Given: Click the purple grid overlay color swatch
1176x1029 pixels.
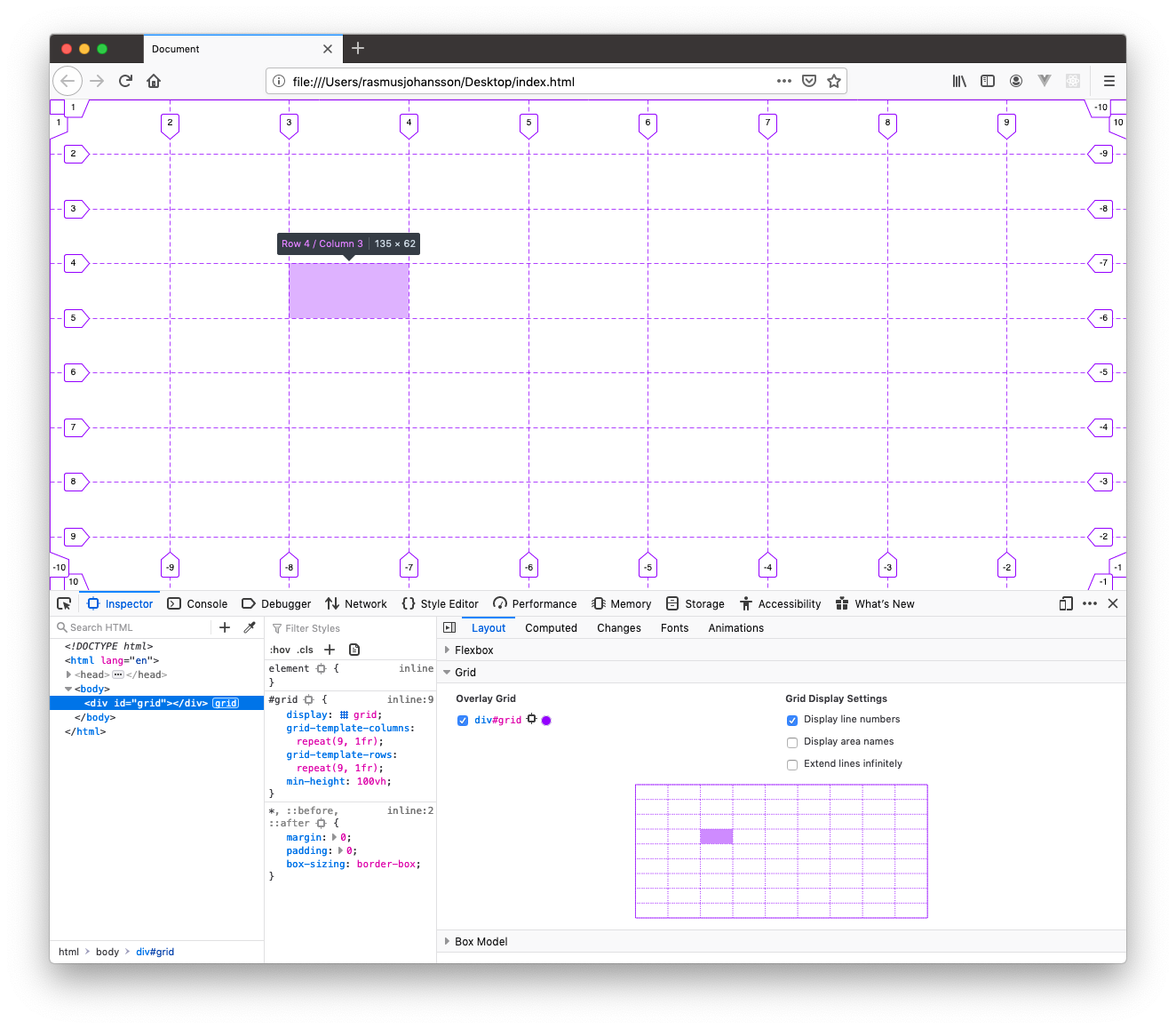Looking at the screenshot, I should tap(546, 721).
